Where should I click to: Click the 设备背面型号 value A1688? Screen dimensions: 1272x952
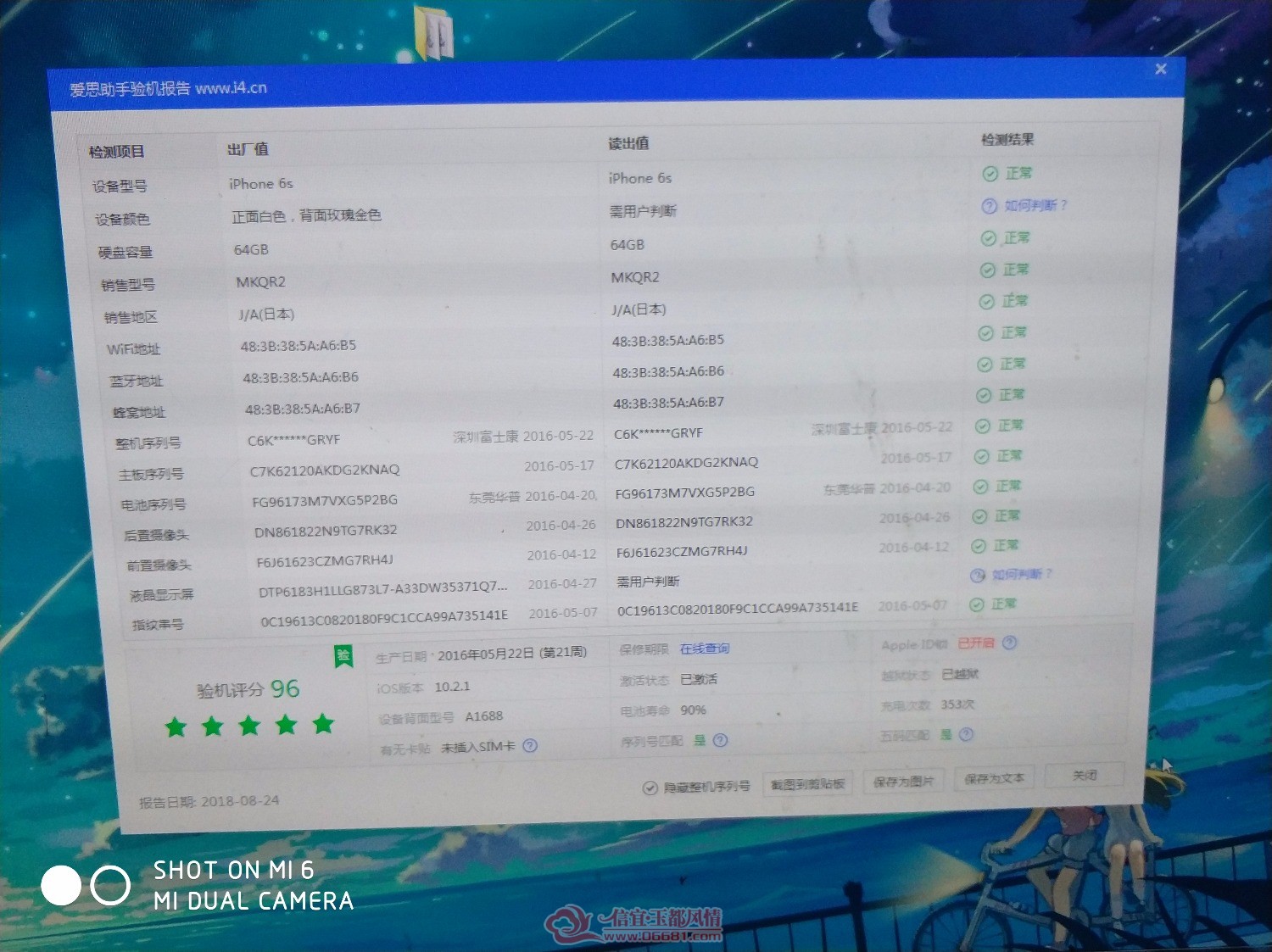tap(484, 716)
